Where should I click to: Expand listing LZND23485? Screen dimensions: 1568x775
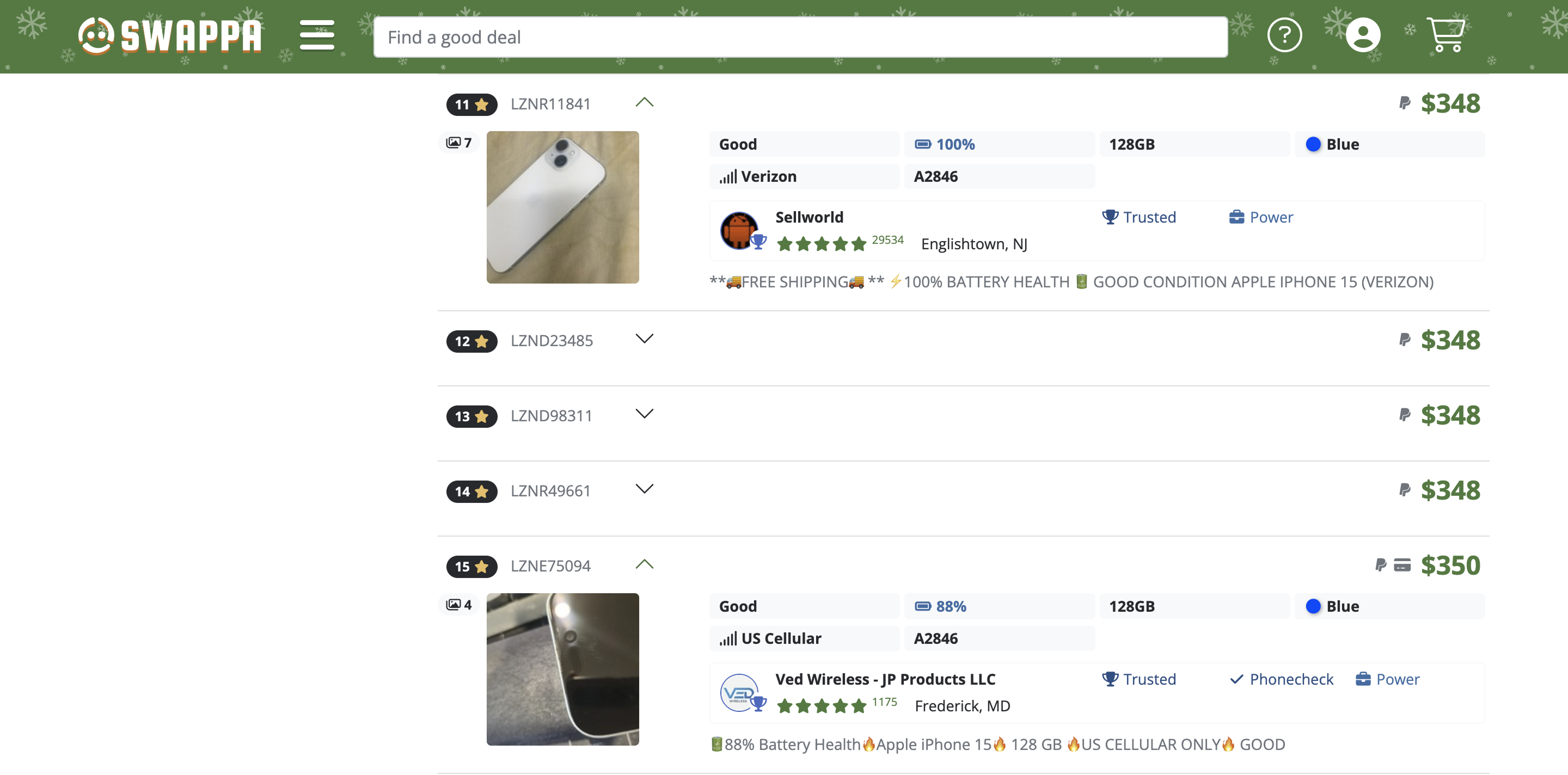[x=644, y=339]
